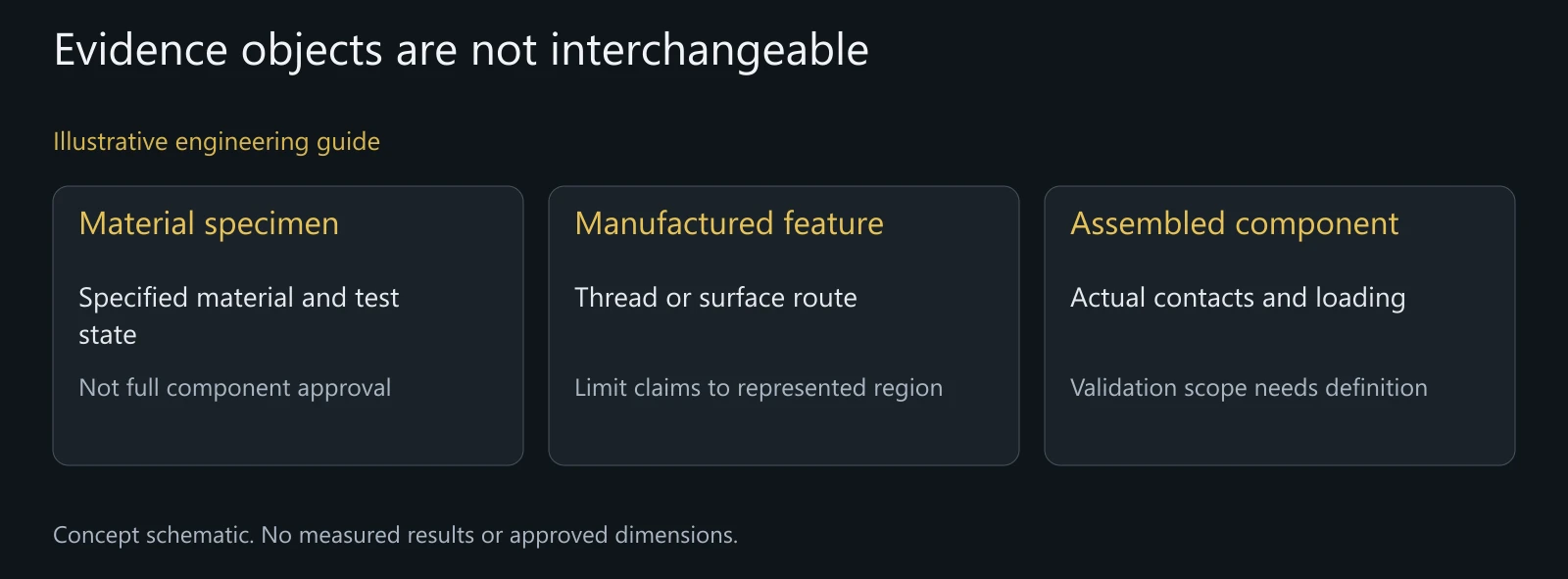This screenshot has height=579, width=1568.
Task: Click 'No measured results' in the footer
Action: tap(367, 535)
